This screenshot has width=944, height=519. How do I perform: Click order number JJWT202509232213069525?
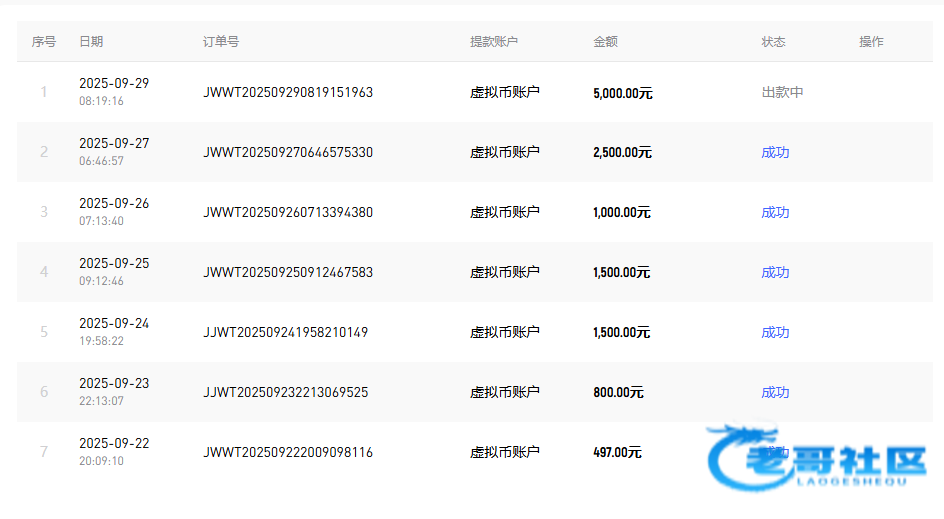click(285, 392)
